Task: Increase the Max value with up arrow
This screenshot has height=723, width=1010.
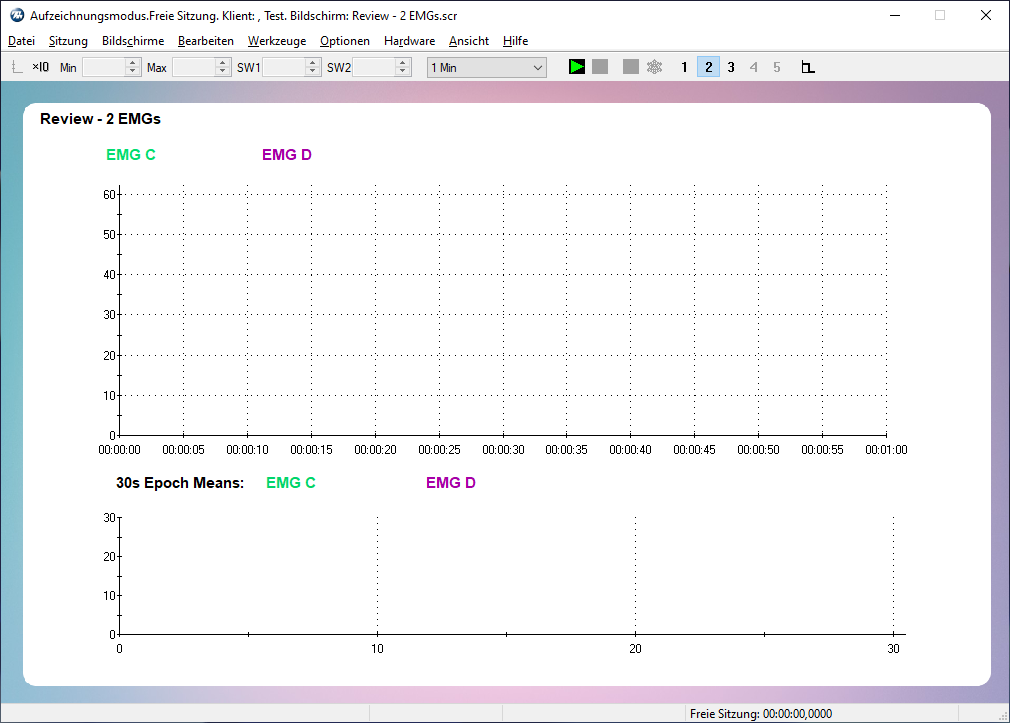Action: point(223,63)
